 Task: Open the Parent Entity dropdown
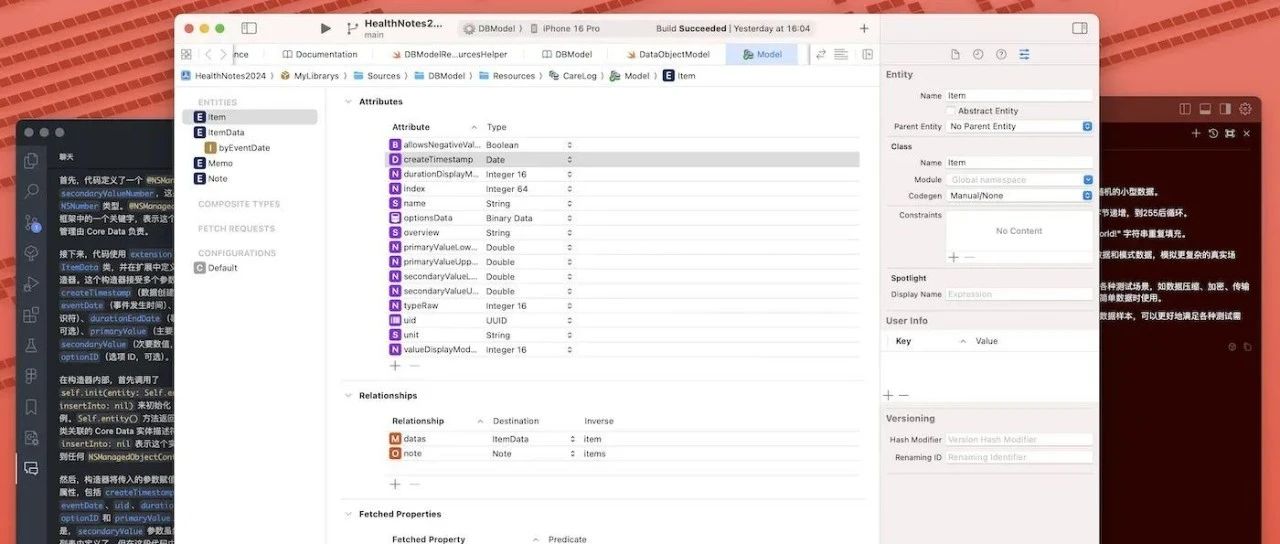click(x=1019, y=126)
